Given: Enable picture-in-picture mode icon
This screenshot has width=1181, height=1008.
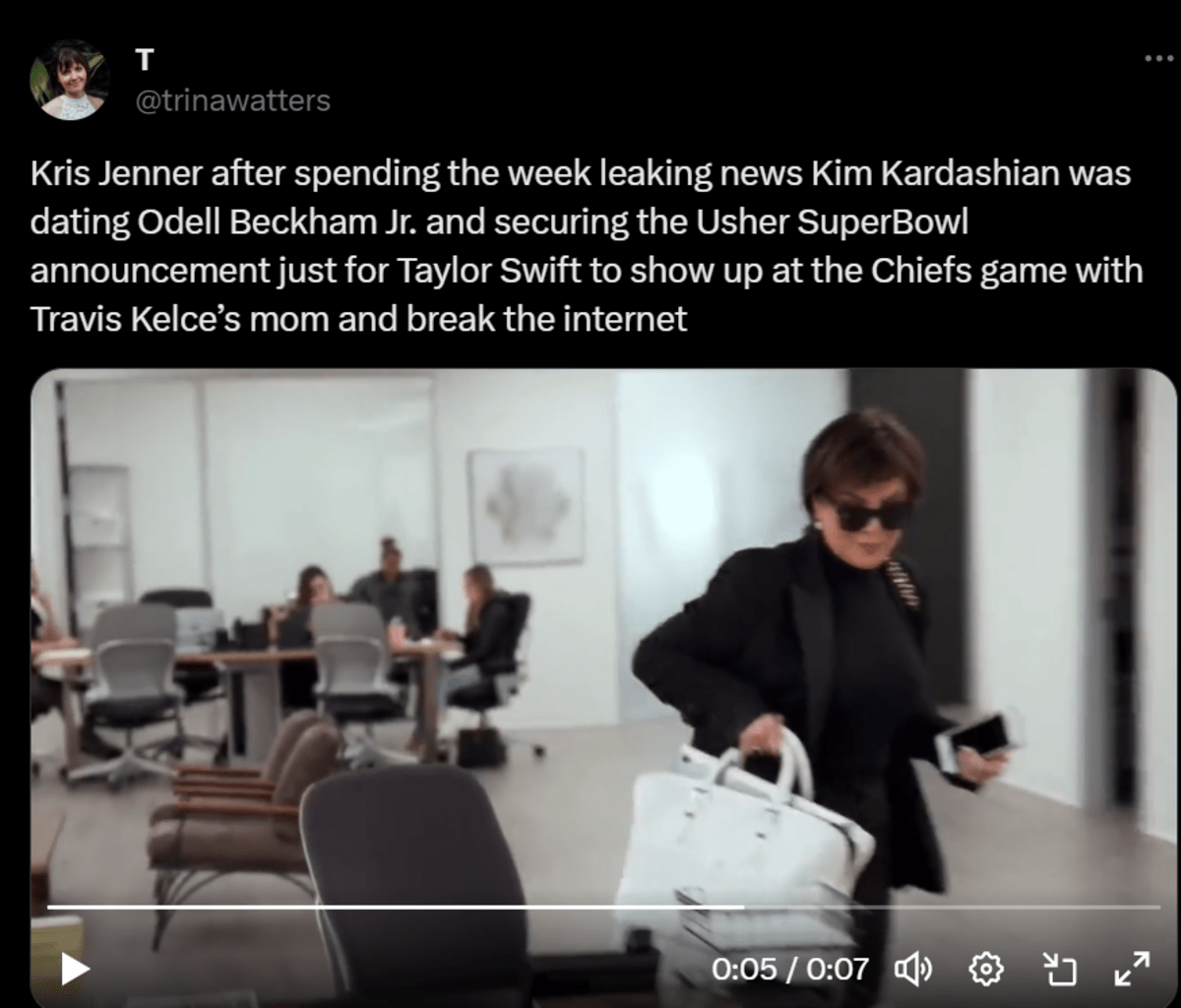Looking at the screenshot, I should pos(1058,970).
